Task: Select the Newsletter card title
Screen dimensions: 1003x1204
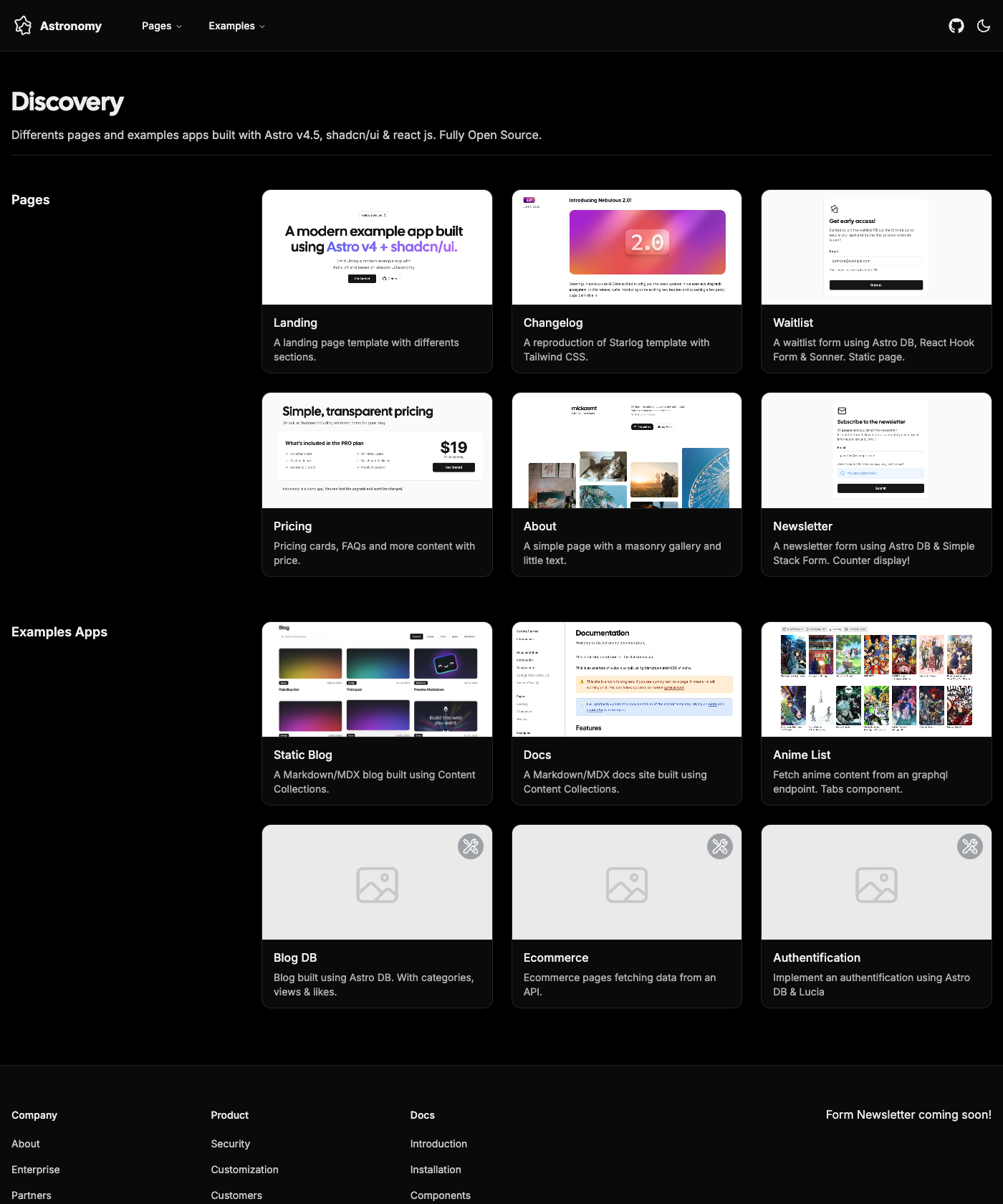Action: pyautogui.click(x=802, y=526)
